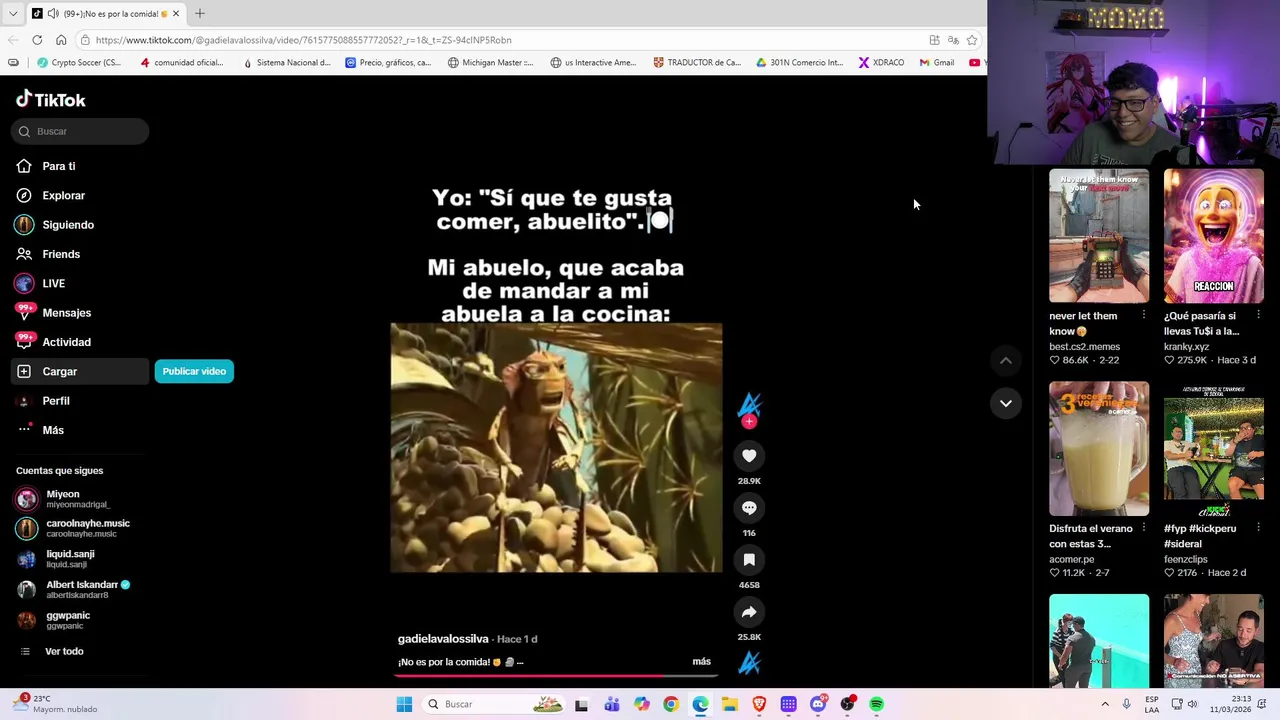1280x720 pixels.
Task: Go to browser home page icon
Action: coord(61,40)
